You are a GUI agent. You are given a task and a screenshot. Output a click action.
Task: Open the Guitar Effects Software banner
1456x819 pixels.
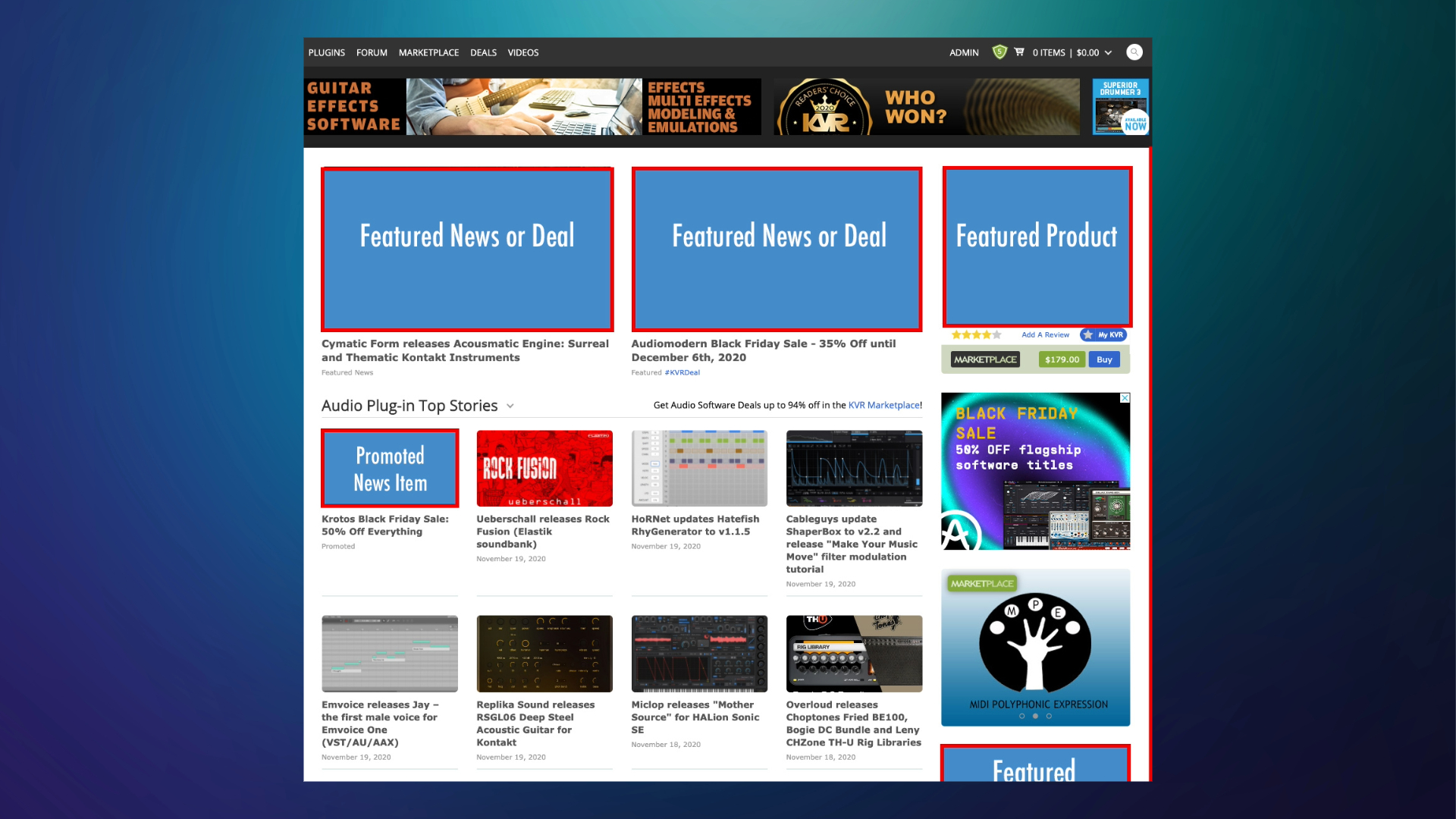532,107
